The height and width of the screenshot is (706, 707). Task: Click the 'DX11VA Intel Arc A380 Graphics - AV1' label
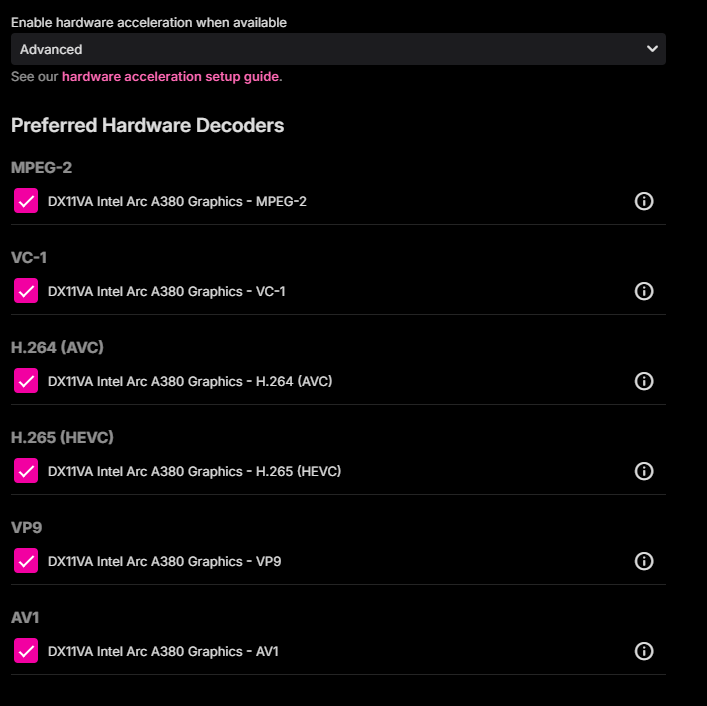click(x=163, y=651)
